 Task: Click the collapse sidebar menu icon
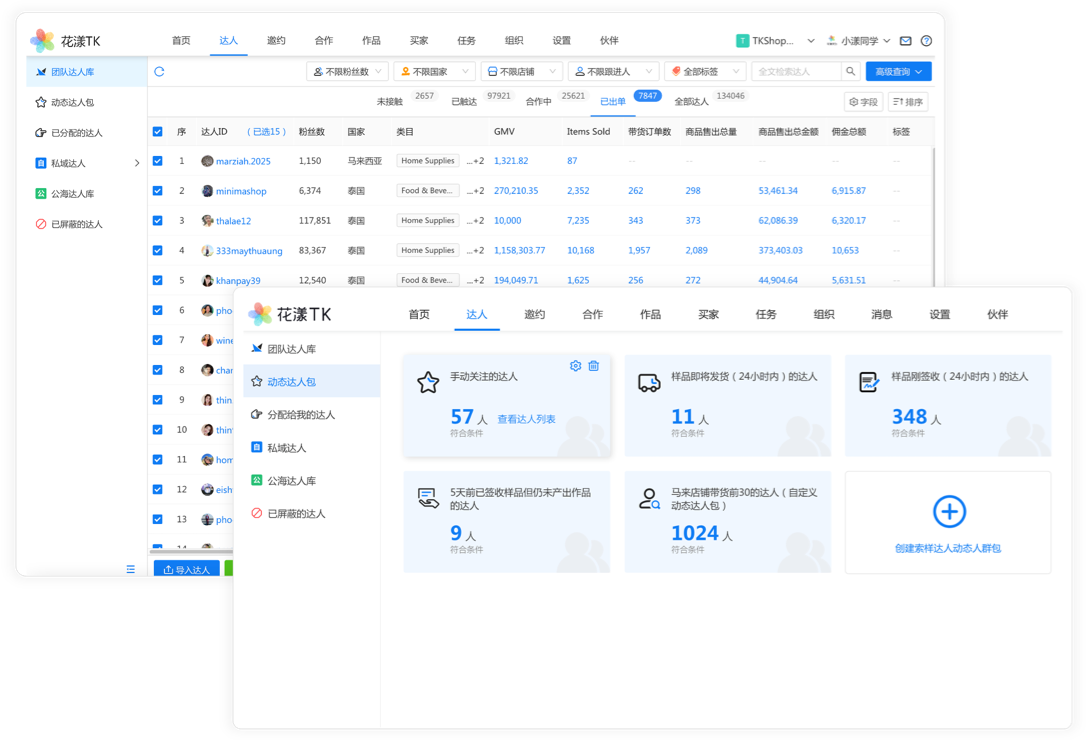point(130,569)
